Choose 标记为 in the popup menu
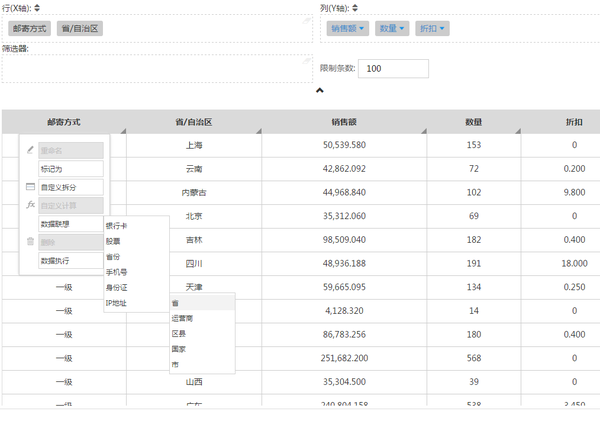The width and height of the screenshot is (600, 437). click(71, 169)
